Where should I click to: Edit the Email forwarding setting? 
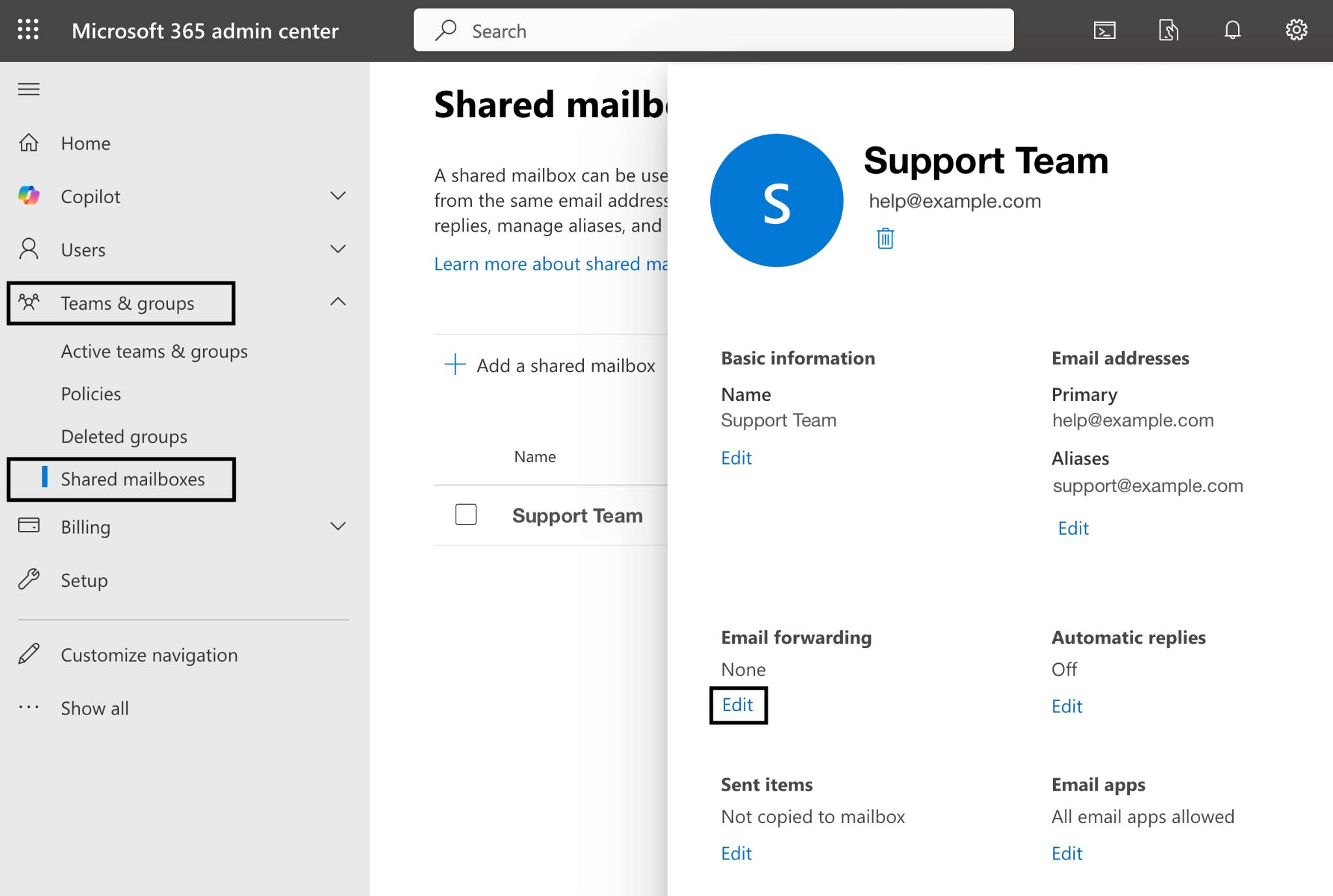737,705
